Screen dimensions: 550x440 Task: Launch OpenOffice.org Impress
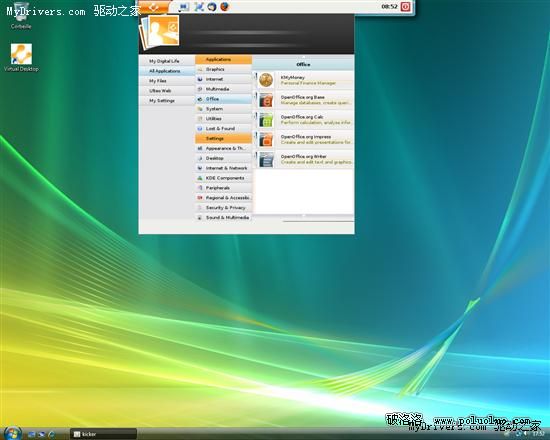(x=304, y=139)
